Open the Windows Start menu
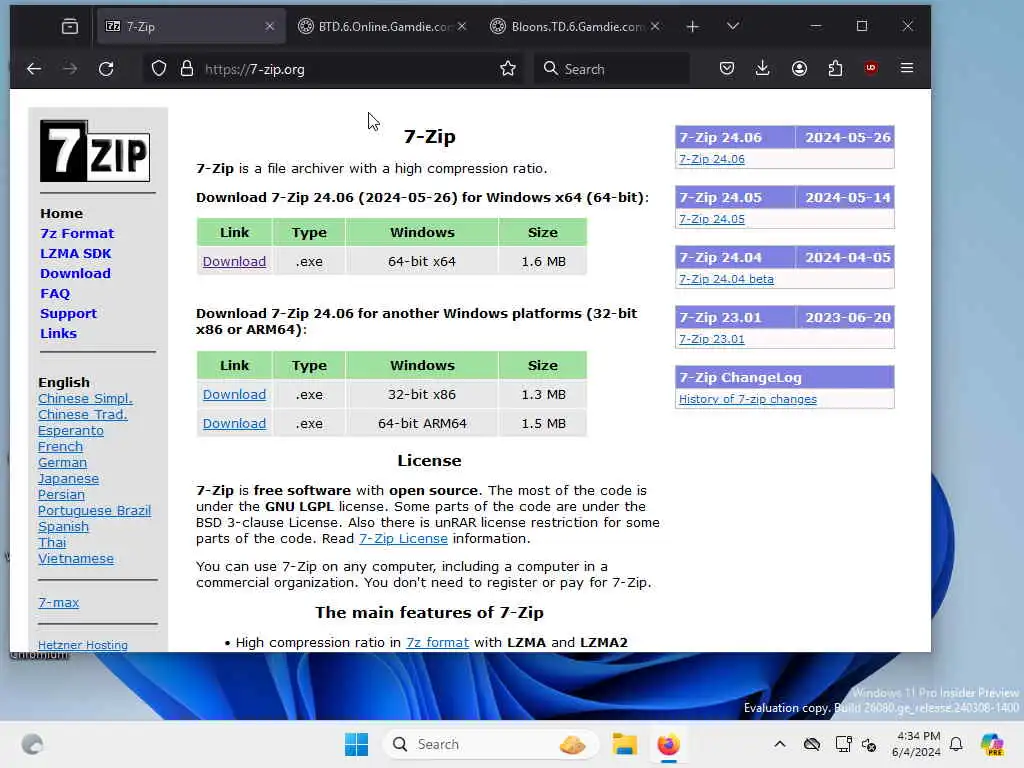The height and width of the screenshot is (768, 1024). pyautogui.click(x=357, y=744)
